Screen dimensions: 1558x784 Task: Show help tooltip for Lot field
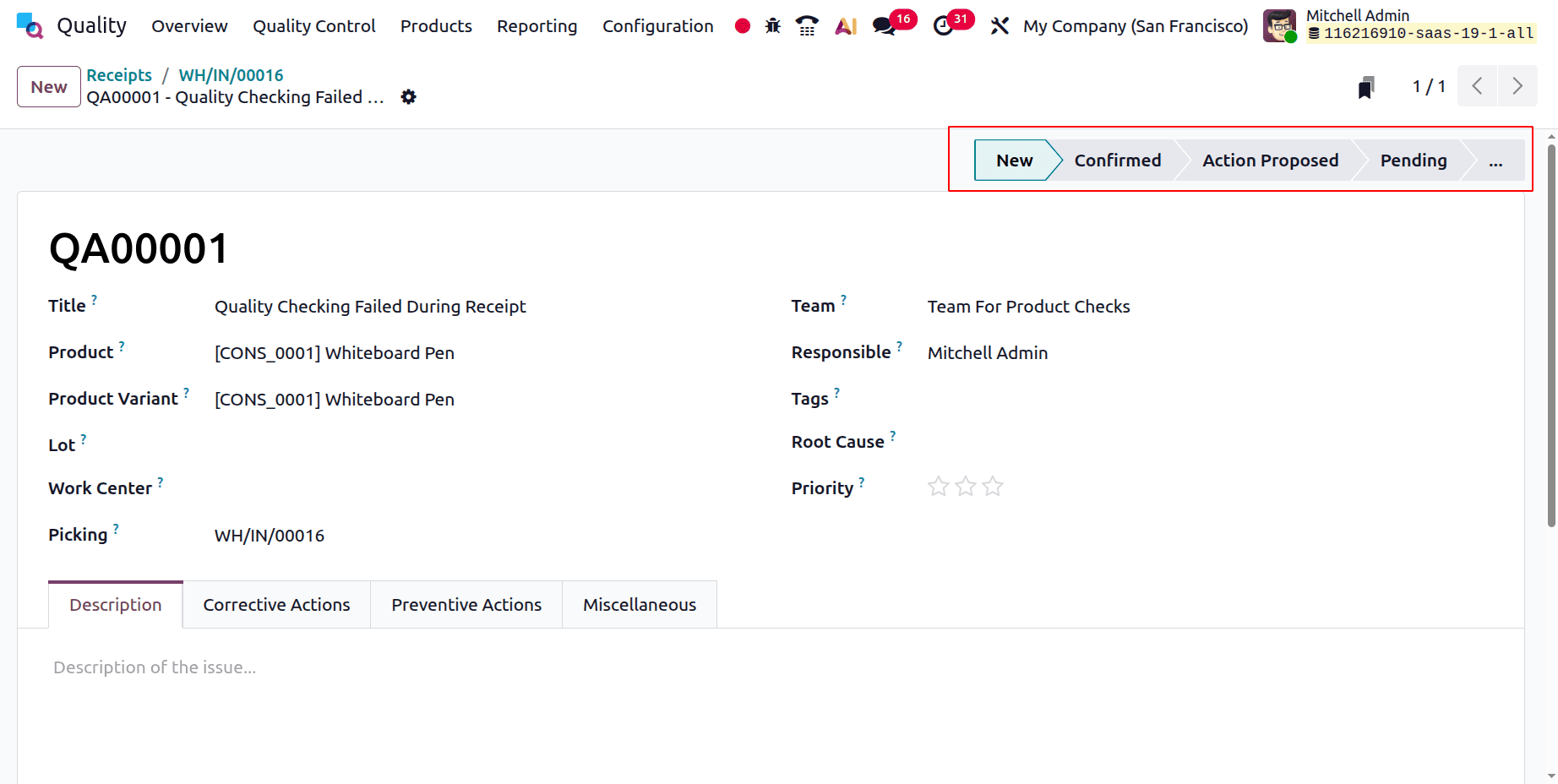(x=83, y=438)
